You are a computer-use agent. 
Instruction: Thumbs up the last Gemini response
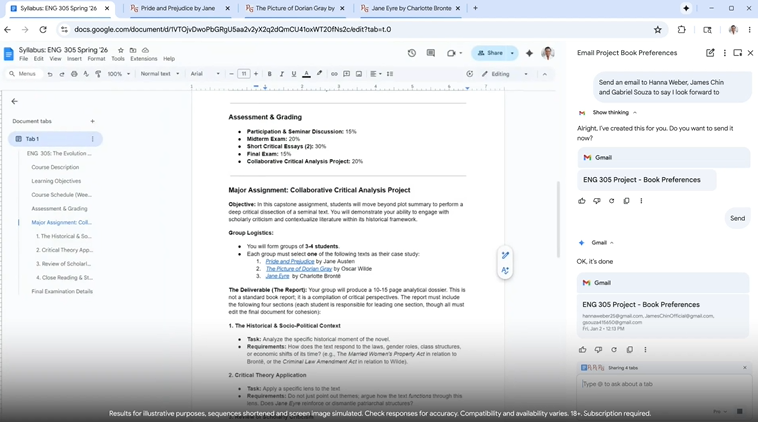pos(582,350)
